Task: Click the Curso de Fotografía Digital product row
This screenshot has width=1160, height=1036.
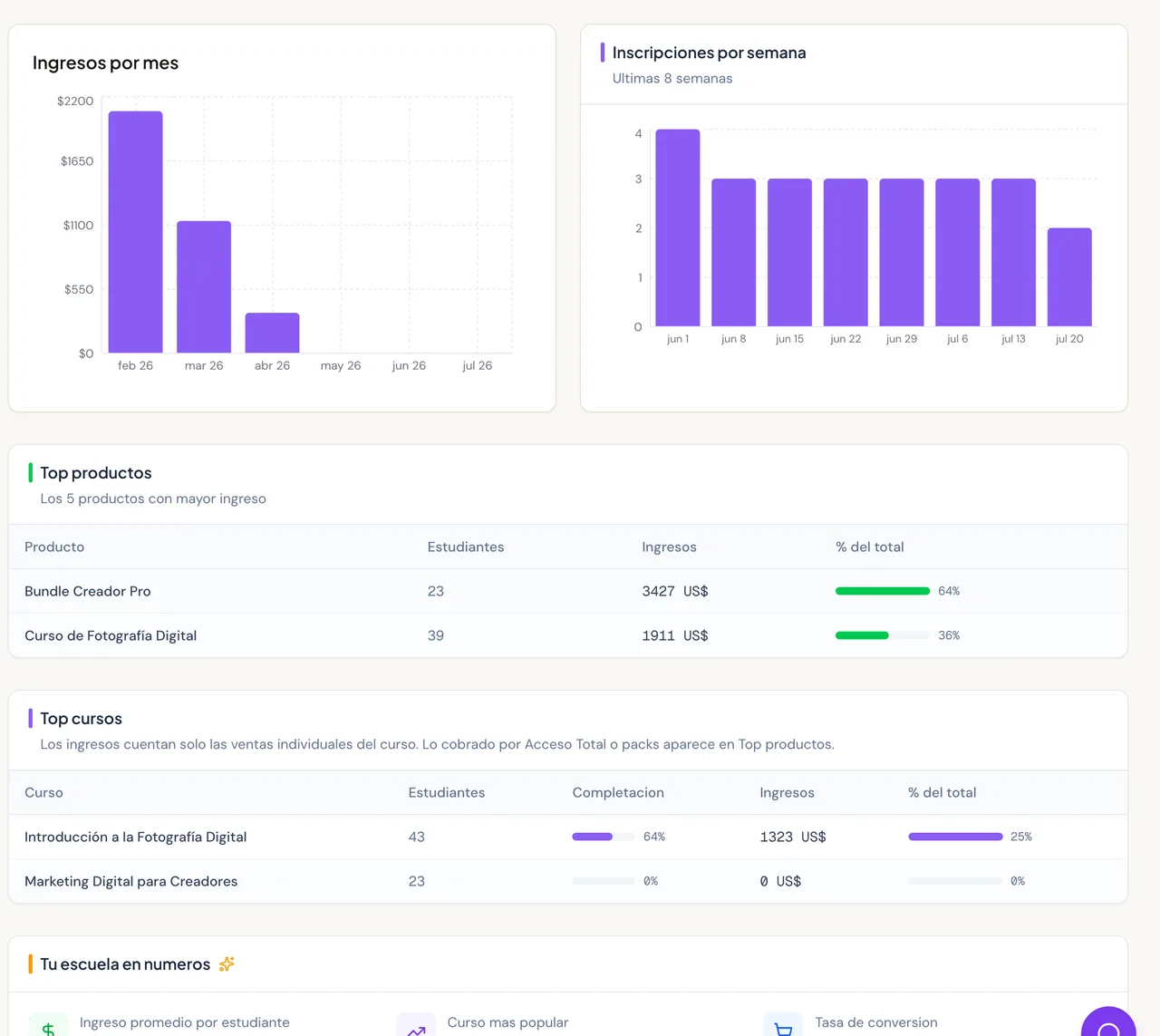Action: coord(568,635)
